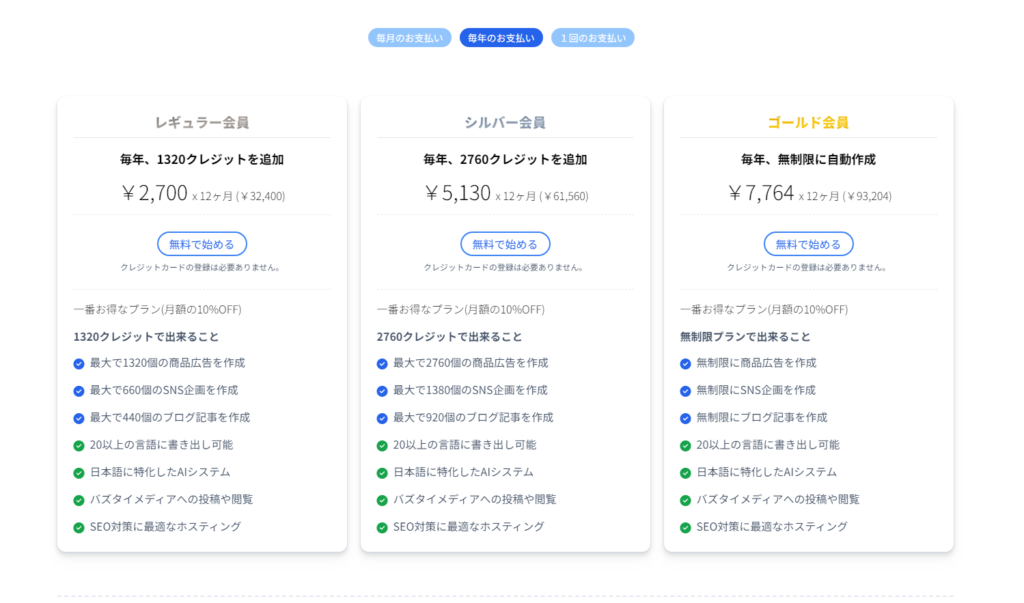The height and width of the screenshot is (603, 1024).
Task: Click check icon beside 最大で920個のブログ記事を作成
Action: pos(382,418)
